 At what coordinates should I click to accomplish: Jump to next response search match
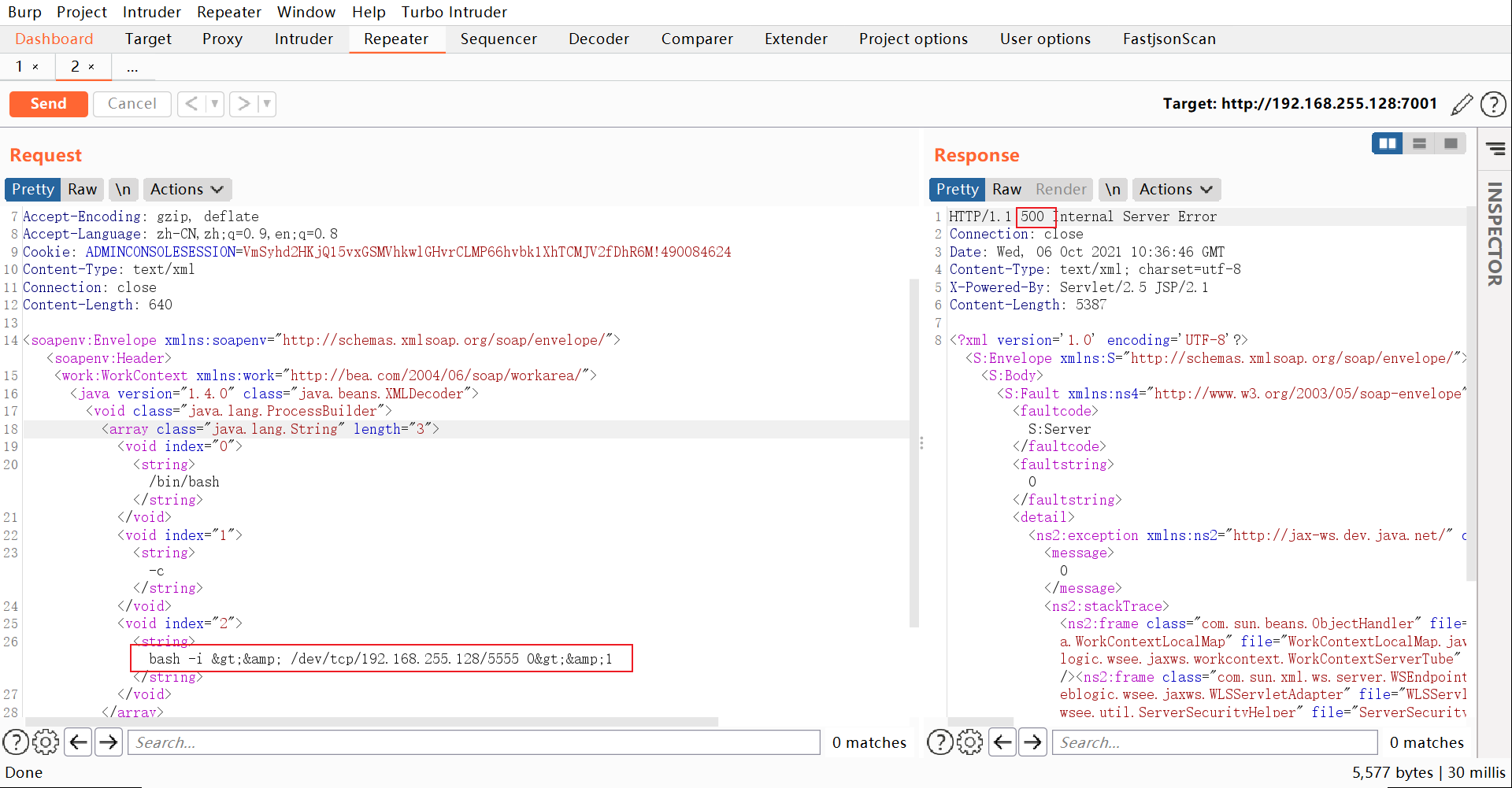[x=1033, y=742]
